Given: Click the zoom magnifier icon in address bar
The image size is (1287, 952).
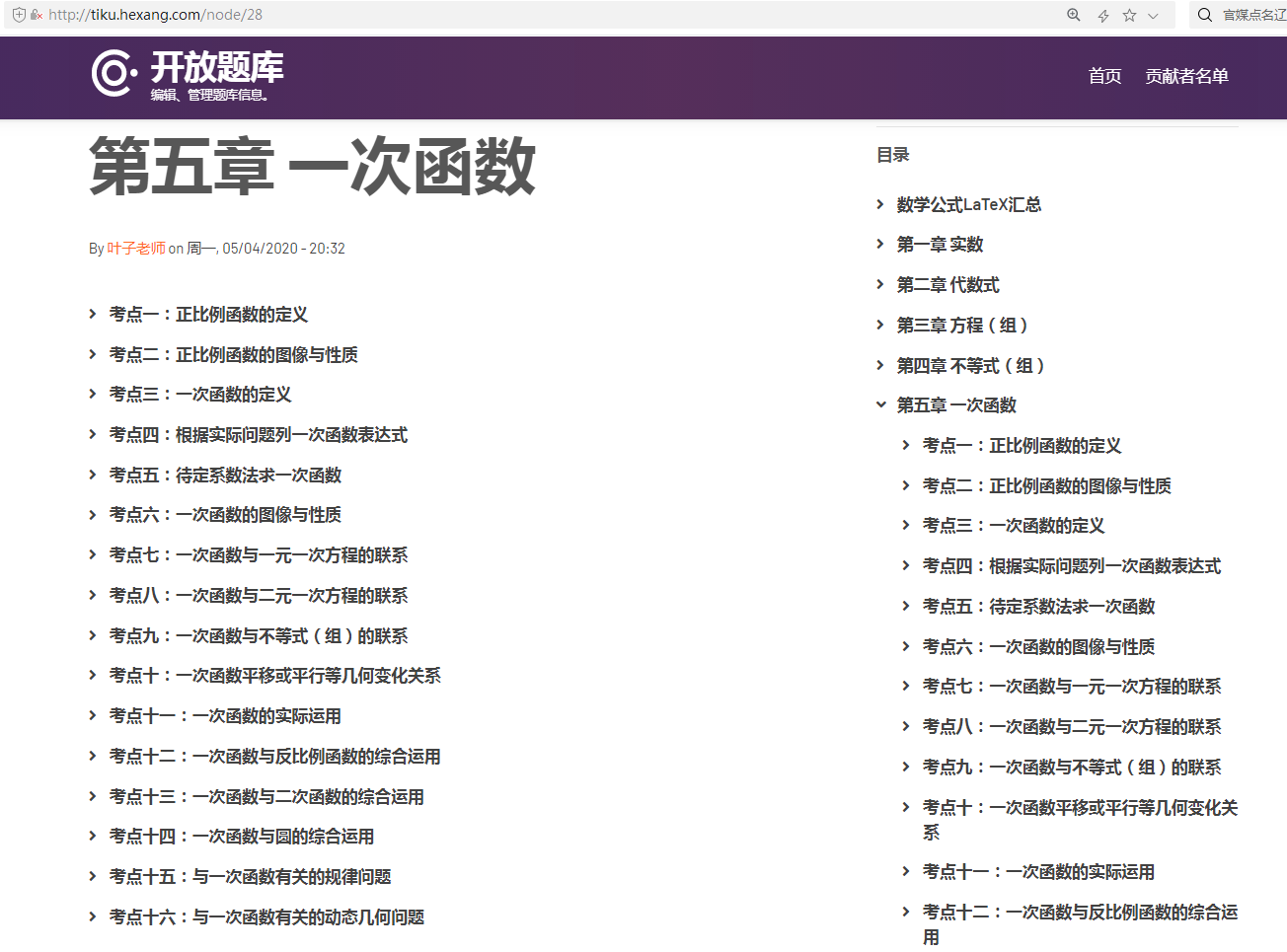Looking at the screenshot, I should (x=1074, y=15).
